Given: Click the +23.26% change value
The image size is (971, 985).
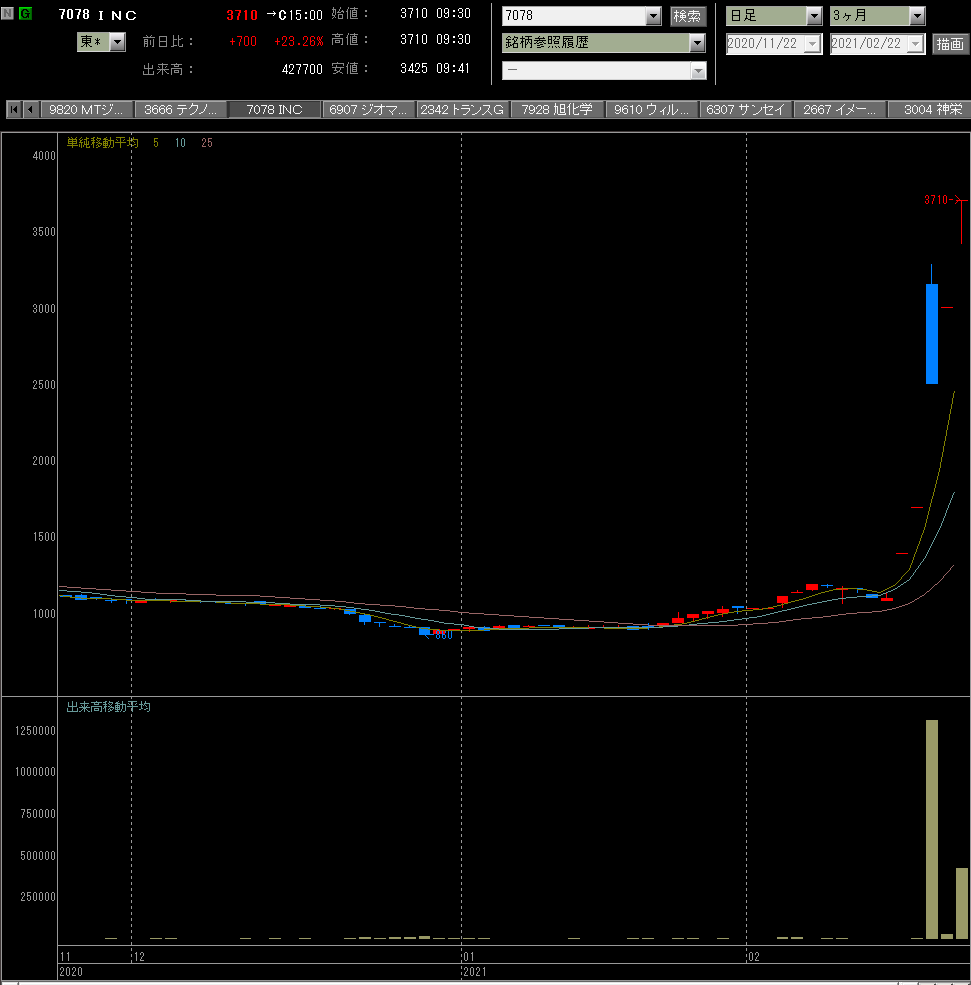Looking at the screenshot, I should [298, 41].
